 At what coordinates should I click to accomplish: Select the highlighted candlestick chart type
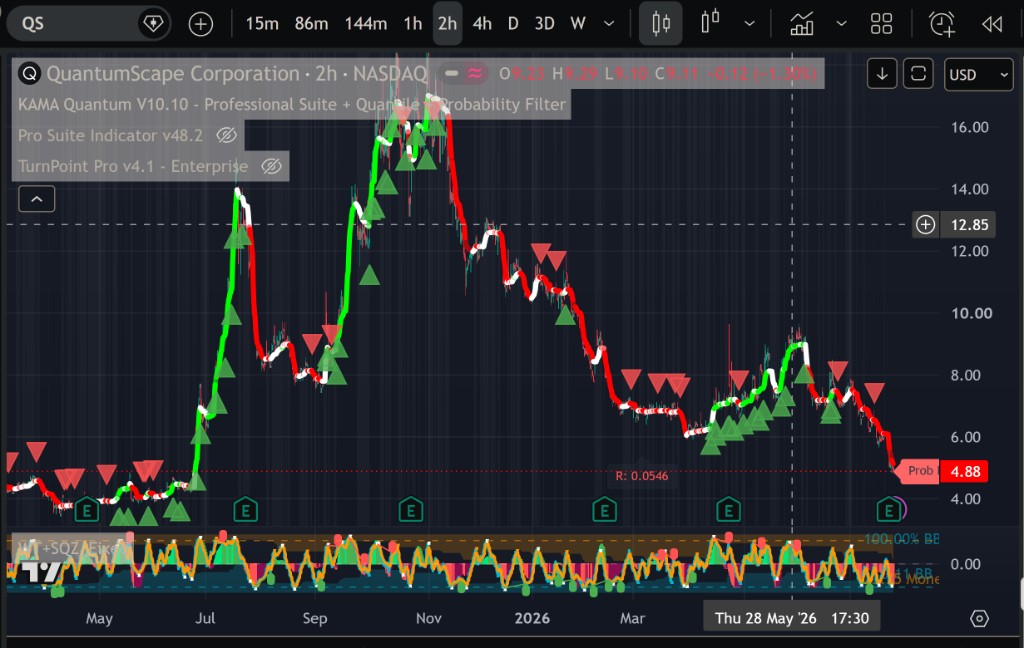tap(661, 24)
